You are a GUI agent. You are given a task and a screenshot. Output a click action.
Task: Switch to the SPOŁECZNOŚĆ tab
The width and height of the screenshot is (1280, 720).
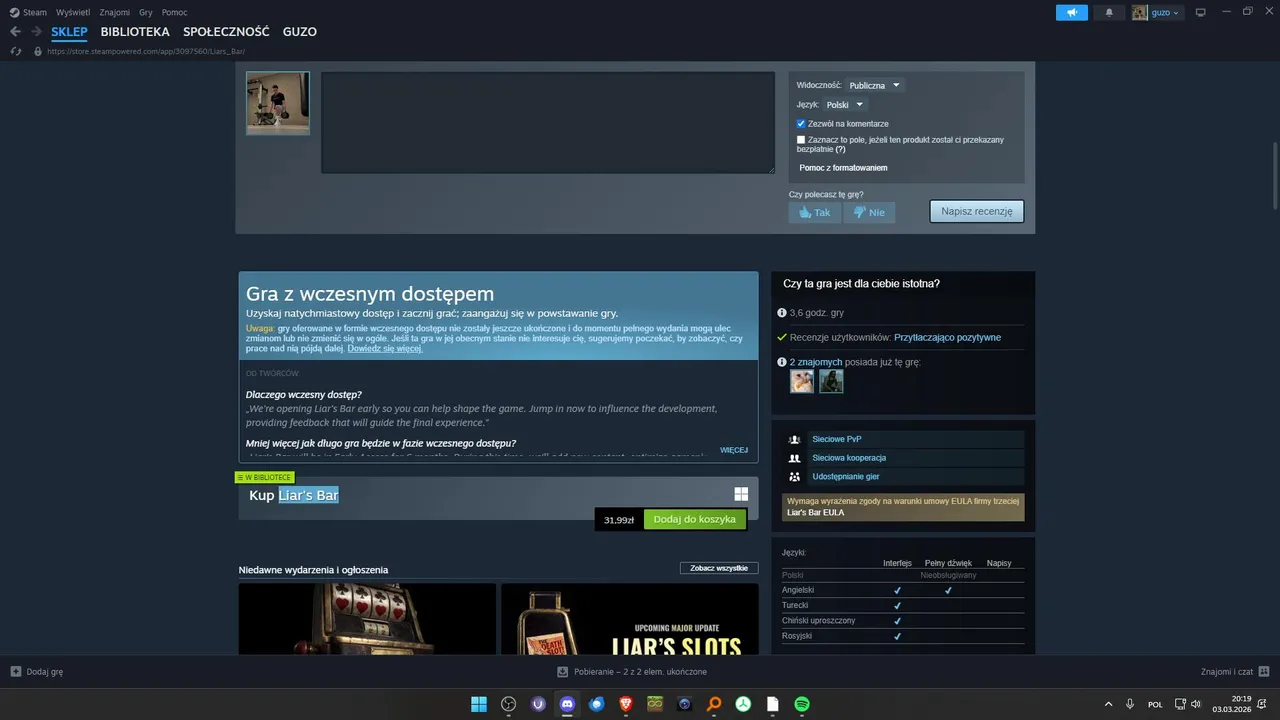226,32
